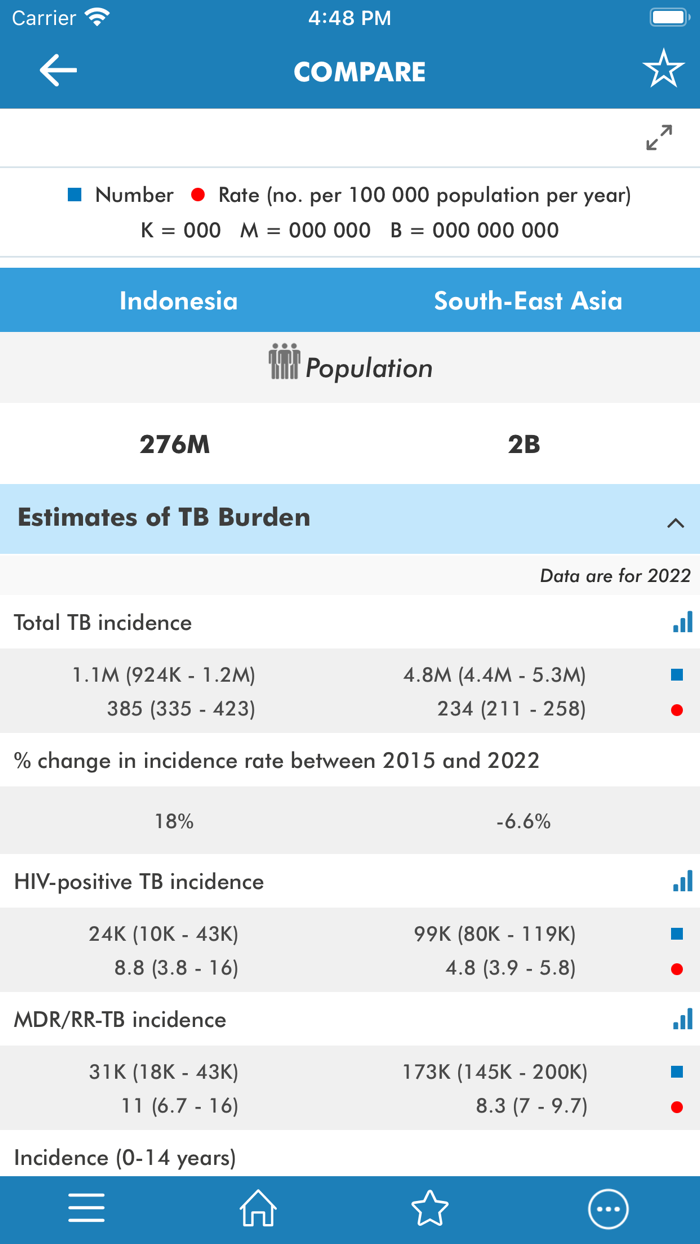Open the Home screen from bottom bar
This screenshot has width=700, height=1244.
click(x=257, y=1208)
